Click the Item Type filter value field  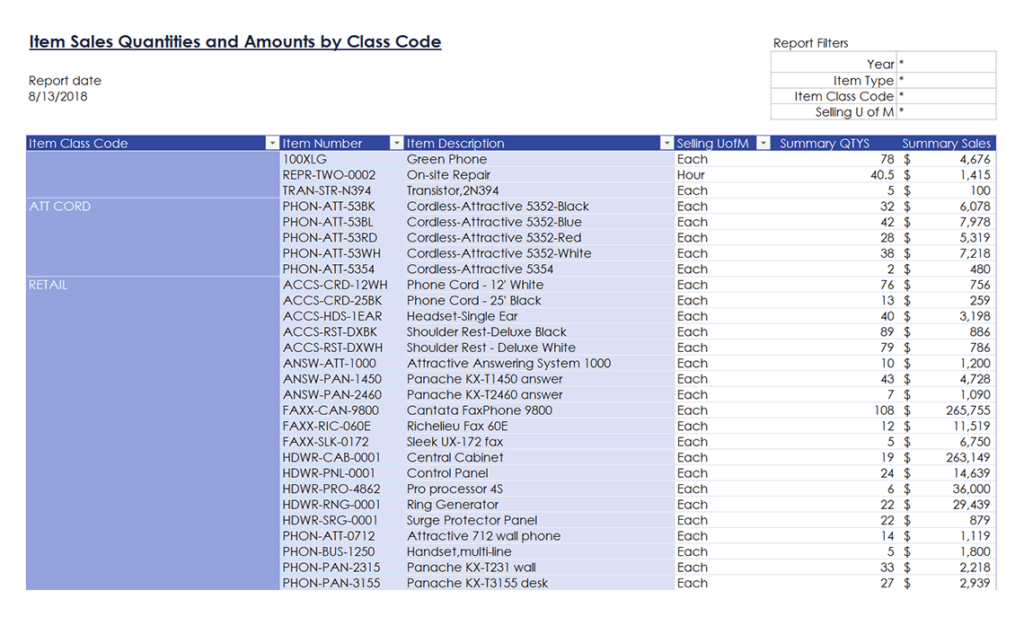[945, 80]
